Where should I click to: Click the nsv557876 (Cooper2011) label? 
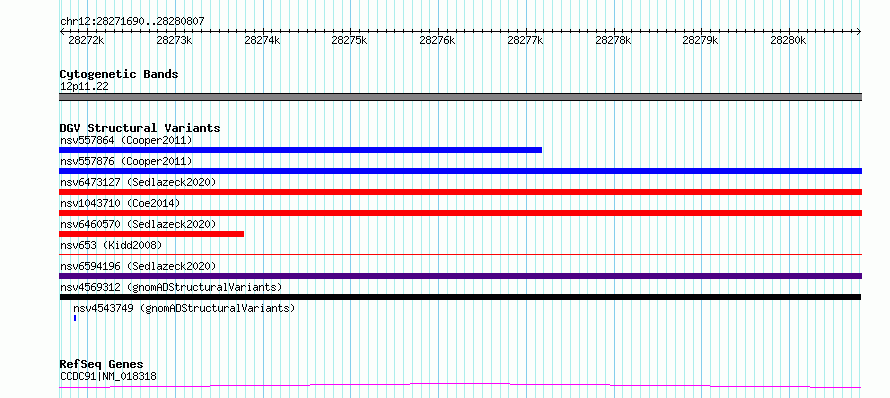click(126, 161)
